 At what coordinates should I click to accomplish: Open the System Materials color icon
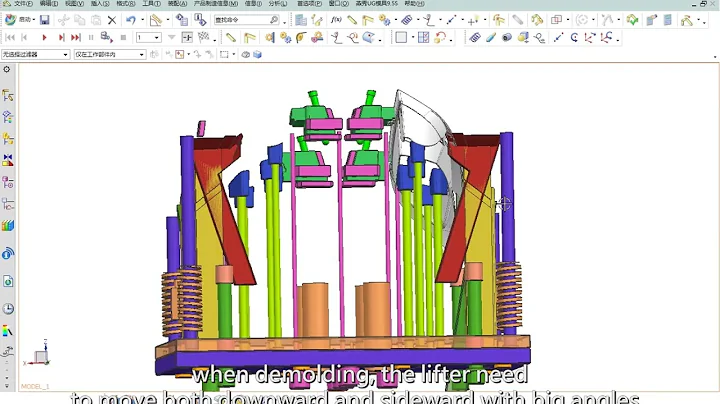pos(8,331)
